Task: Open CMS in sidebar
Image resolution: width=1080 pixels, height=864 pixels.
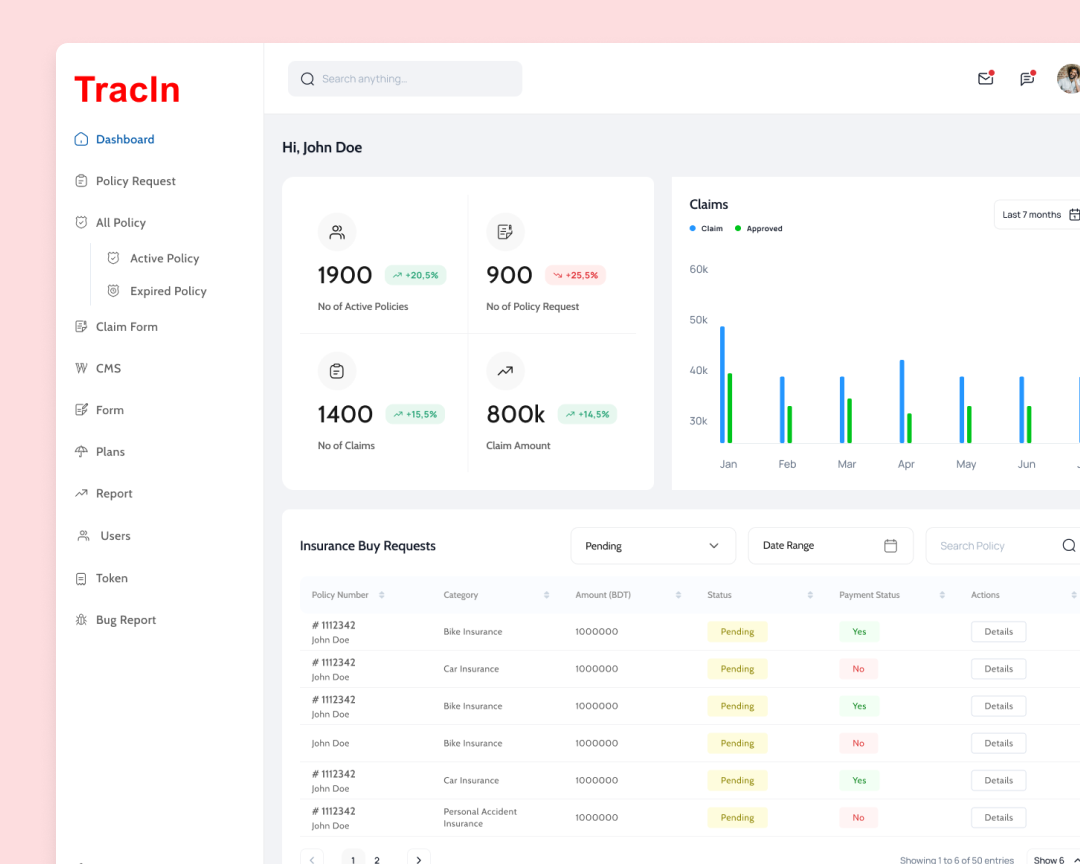Action: (97, 369)
